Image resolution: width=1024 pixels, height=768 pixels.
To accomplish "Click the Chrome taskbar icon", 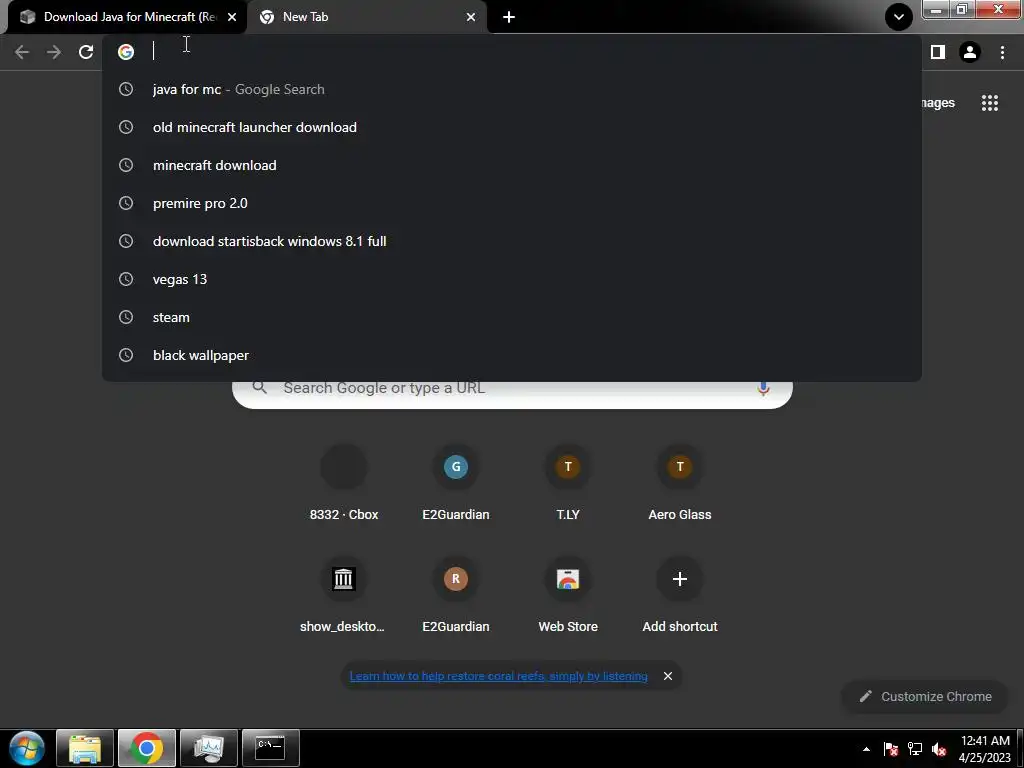I will click(x=146, y=748).
